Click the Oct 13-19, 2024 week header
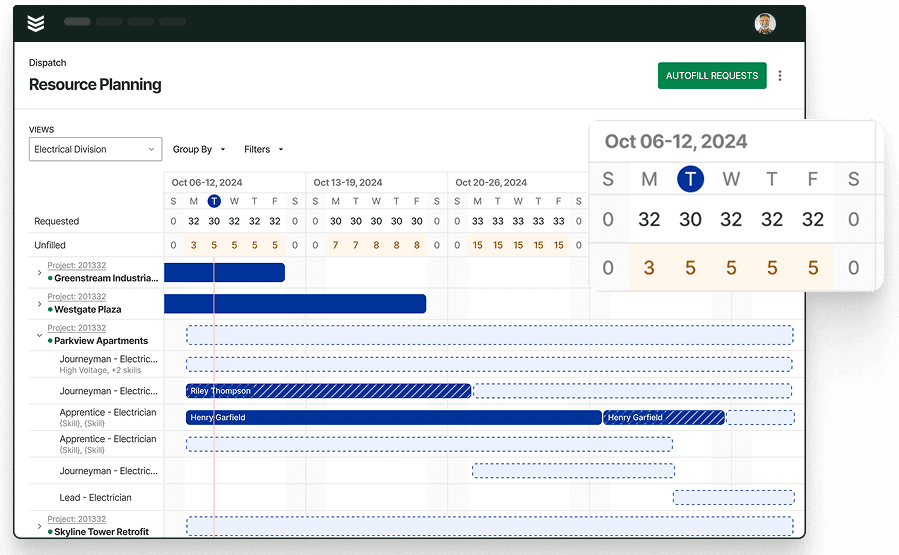The width and height of the screenshot is (899, 555). (x=348, y=182)
